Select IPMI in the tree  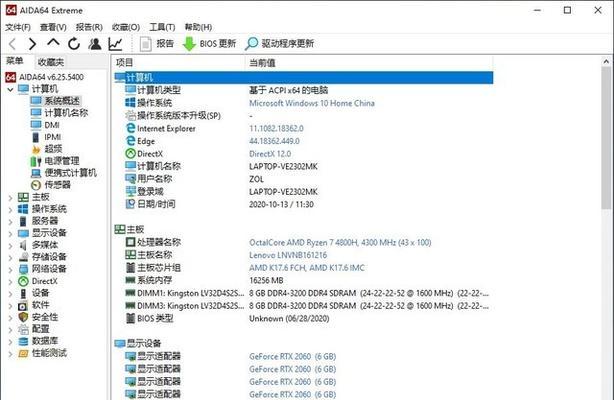[46, 137]
